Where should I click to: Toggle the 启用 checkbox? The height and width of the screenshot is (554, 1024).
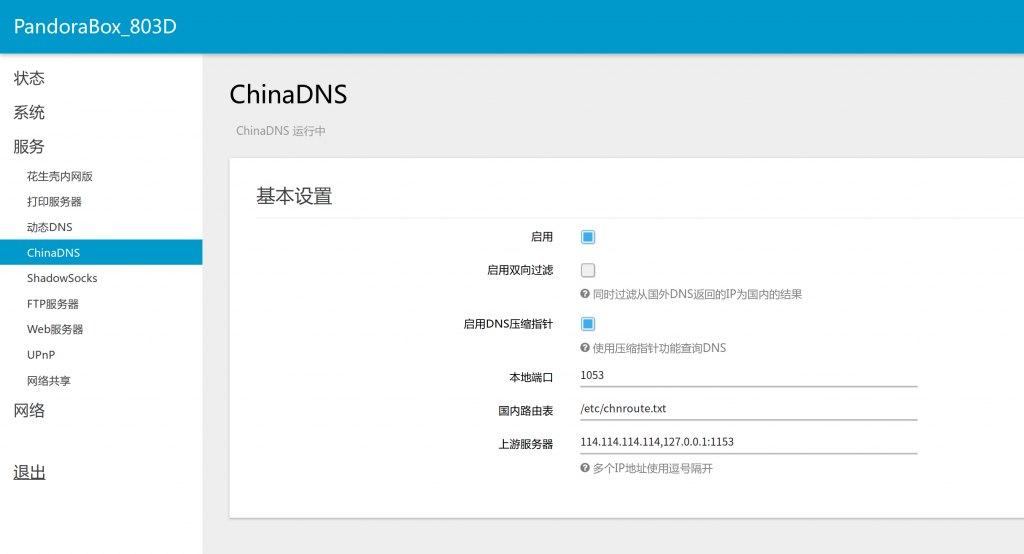click(x=588, y=237)
